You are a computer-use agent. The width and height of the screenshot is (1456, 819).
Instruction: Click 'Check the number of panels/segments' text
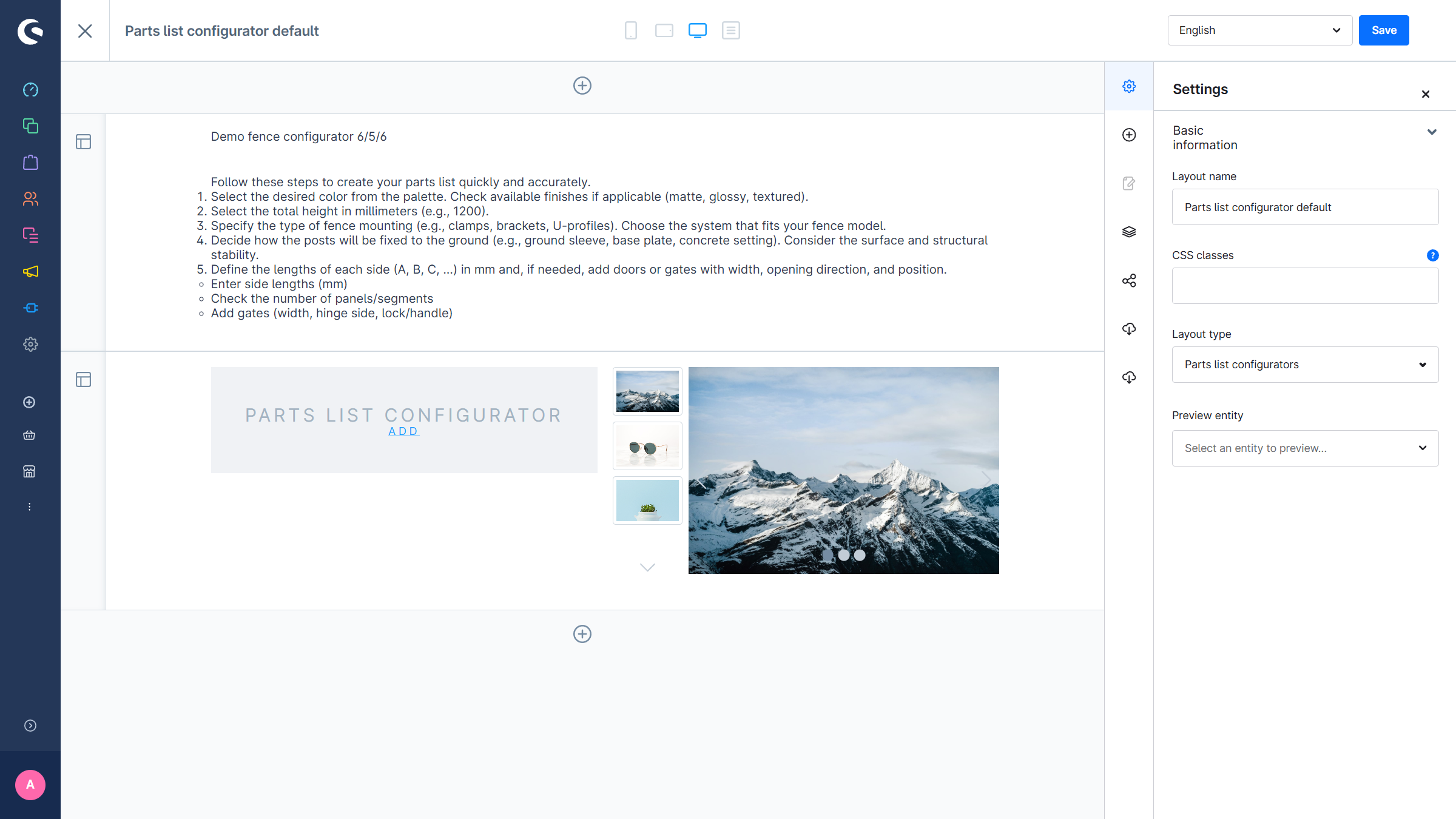322,298
